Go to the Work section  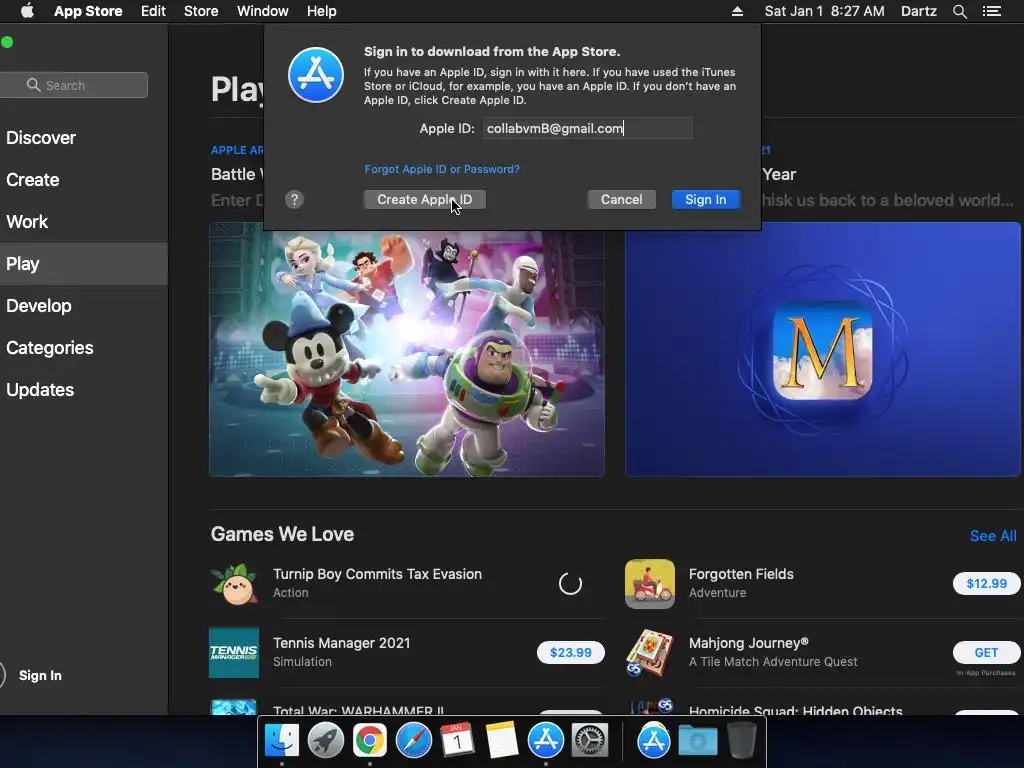(27, 221)
